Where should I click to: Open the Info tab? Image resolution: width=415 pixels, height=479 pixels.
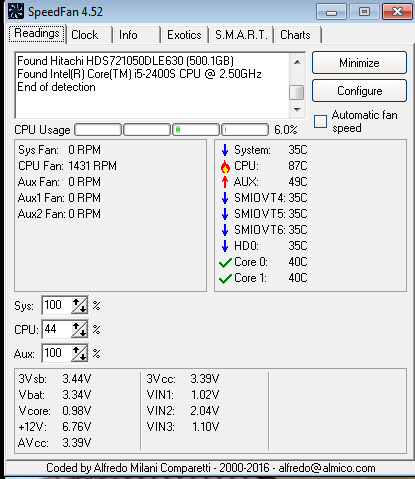click(x=136, y=35)
